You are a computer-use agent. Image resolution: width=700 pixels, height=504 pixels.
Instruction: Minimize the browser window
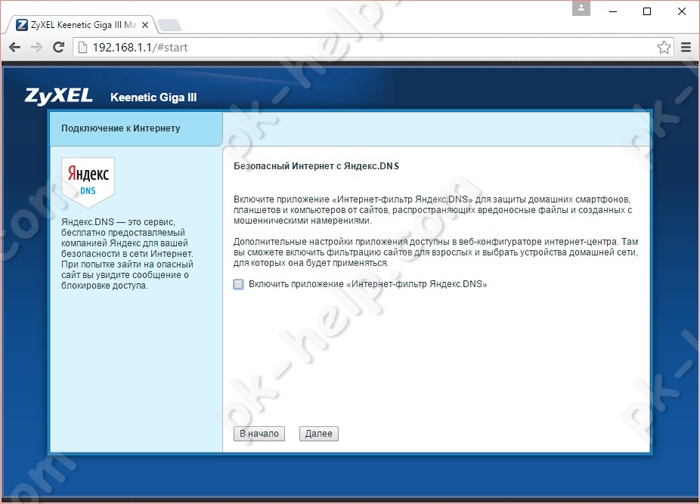pyautogui.click(x=613, y=12)
